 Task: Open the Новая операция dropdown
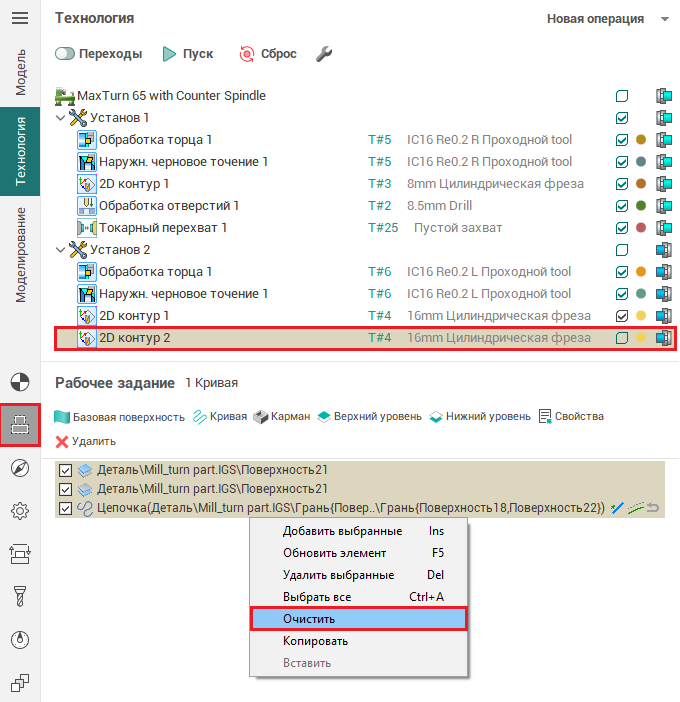(664, 19)
